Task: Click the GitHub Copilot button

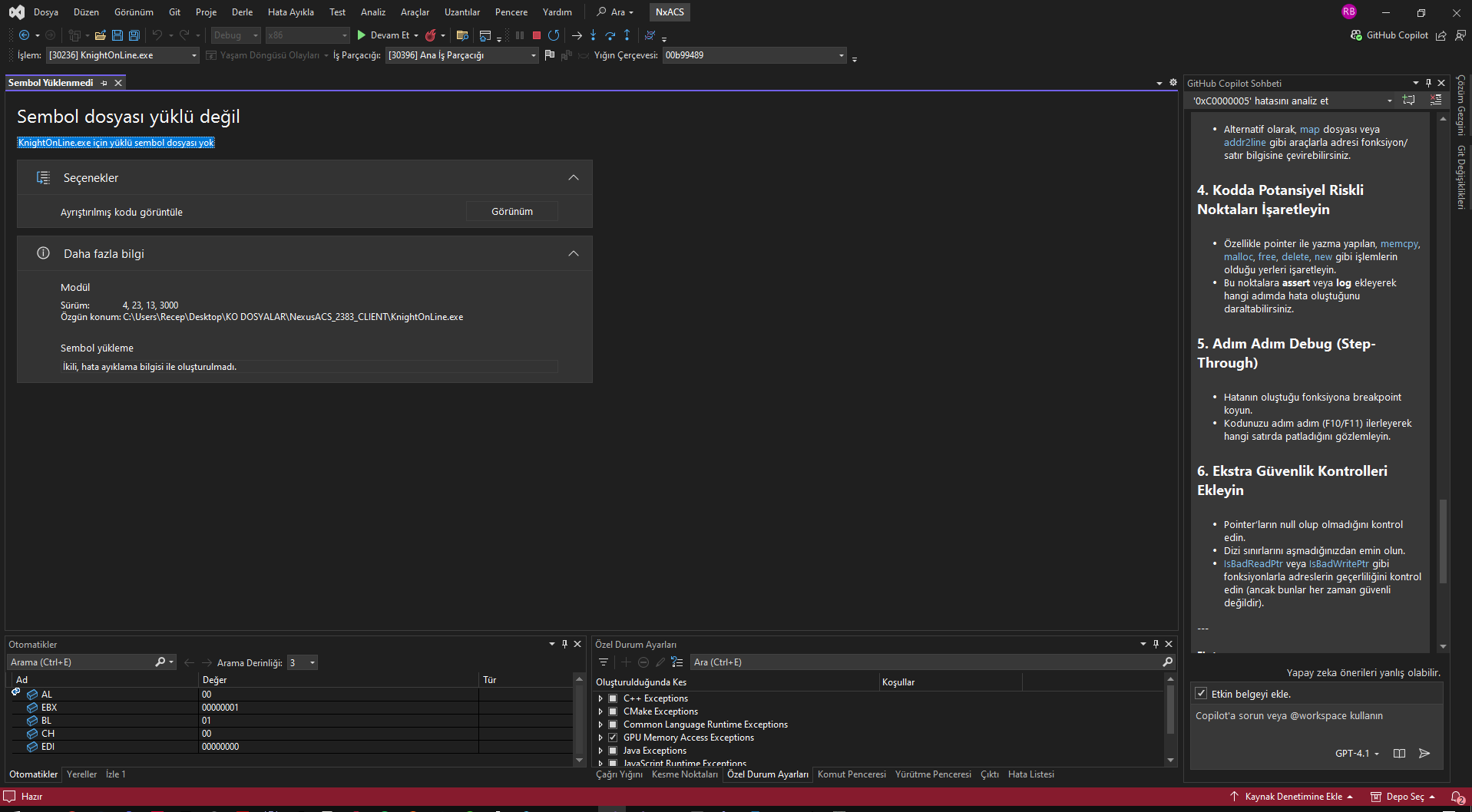Action: tap(1389, 35)
